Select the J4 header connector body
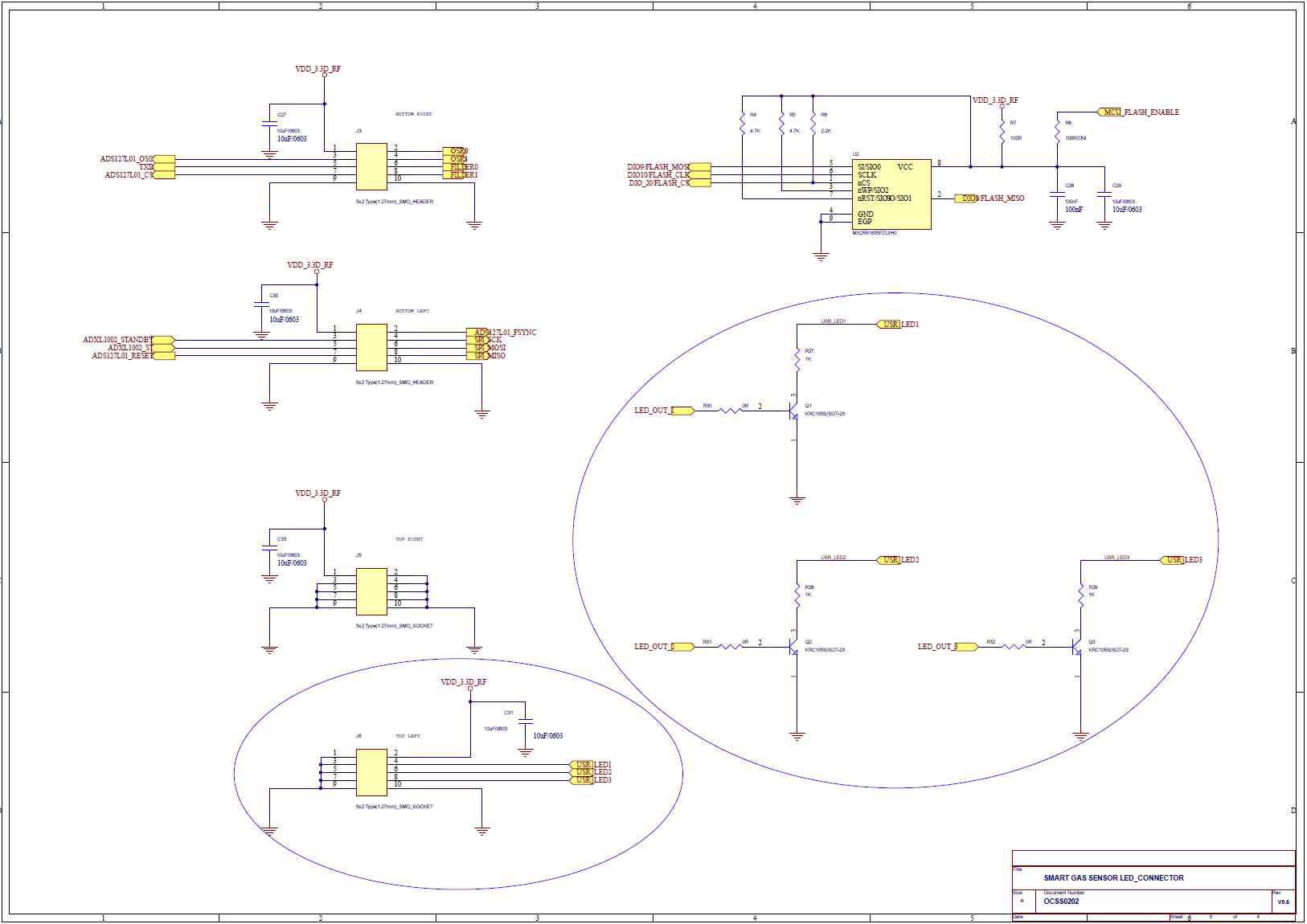 371,348
